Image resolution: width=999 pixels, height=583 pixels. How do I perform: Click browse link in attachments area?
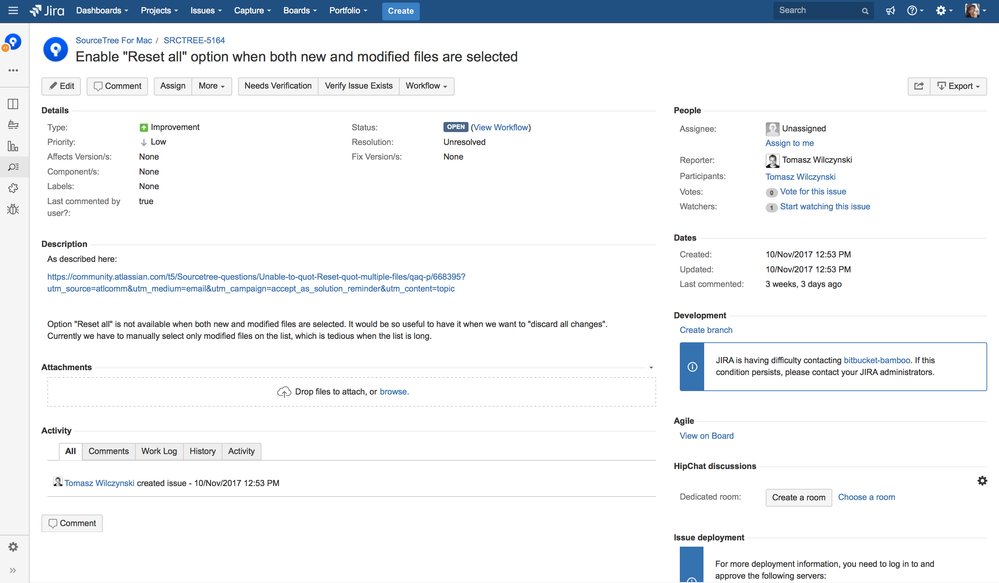(x=393, y=392)
